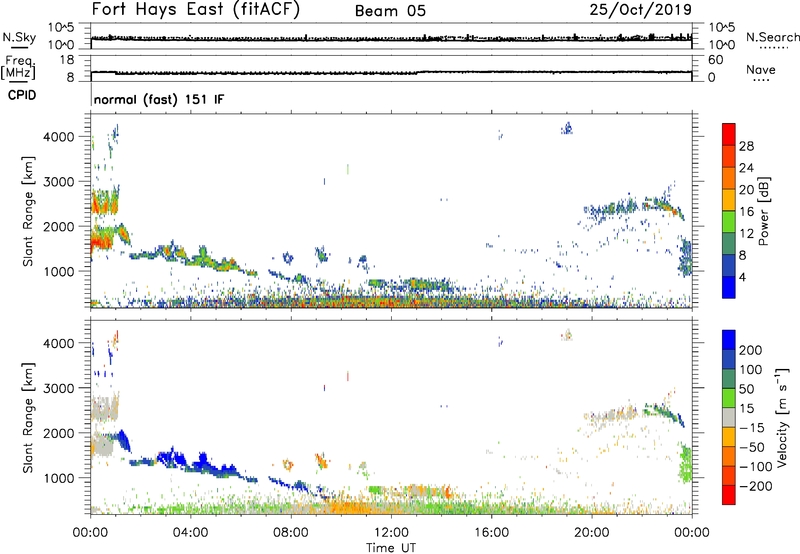Click the '20:00' time axis tick label
This screenshot has height=554, width=800.
(x=592, y=533)
